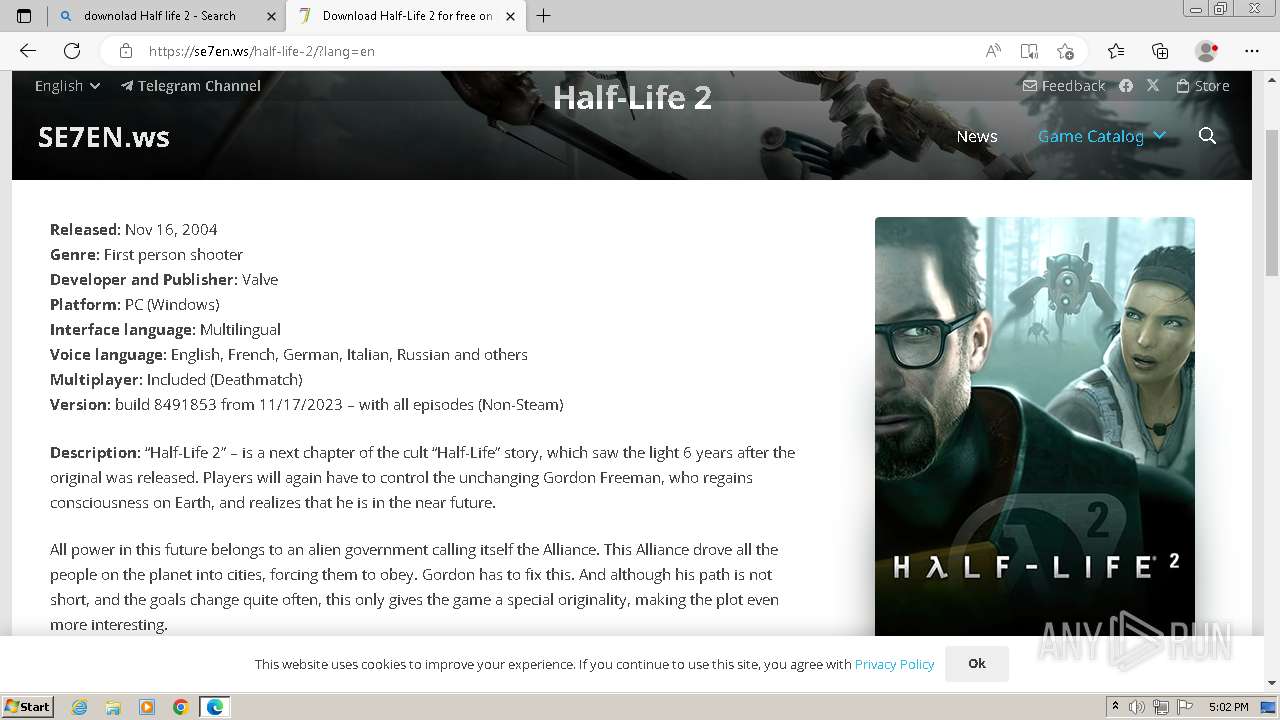This screenshot has height=720, width=1280.
Task: Open the News menu item
Action: 977,136
